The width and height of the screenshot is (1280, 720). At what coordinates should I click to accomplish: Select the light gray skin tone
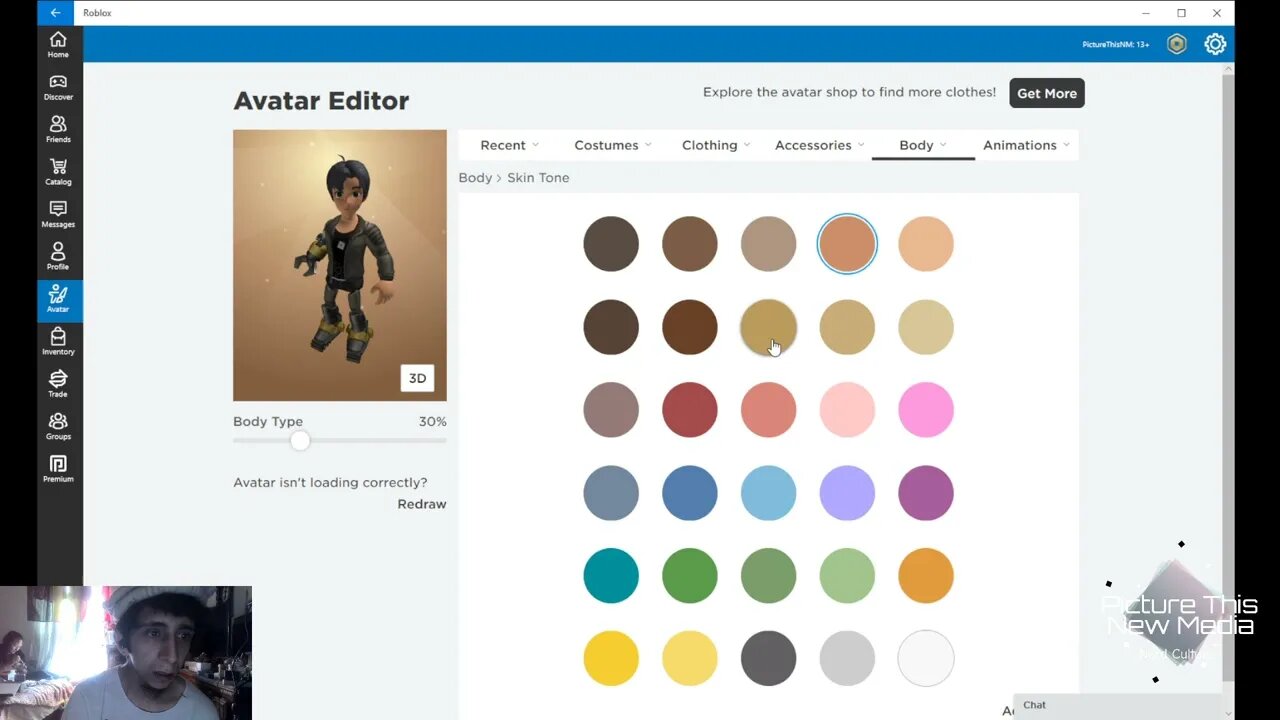(x=847, y=658)
